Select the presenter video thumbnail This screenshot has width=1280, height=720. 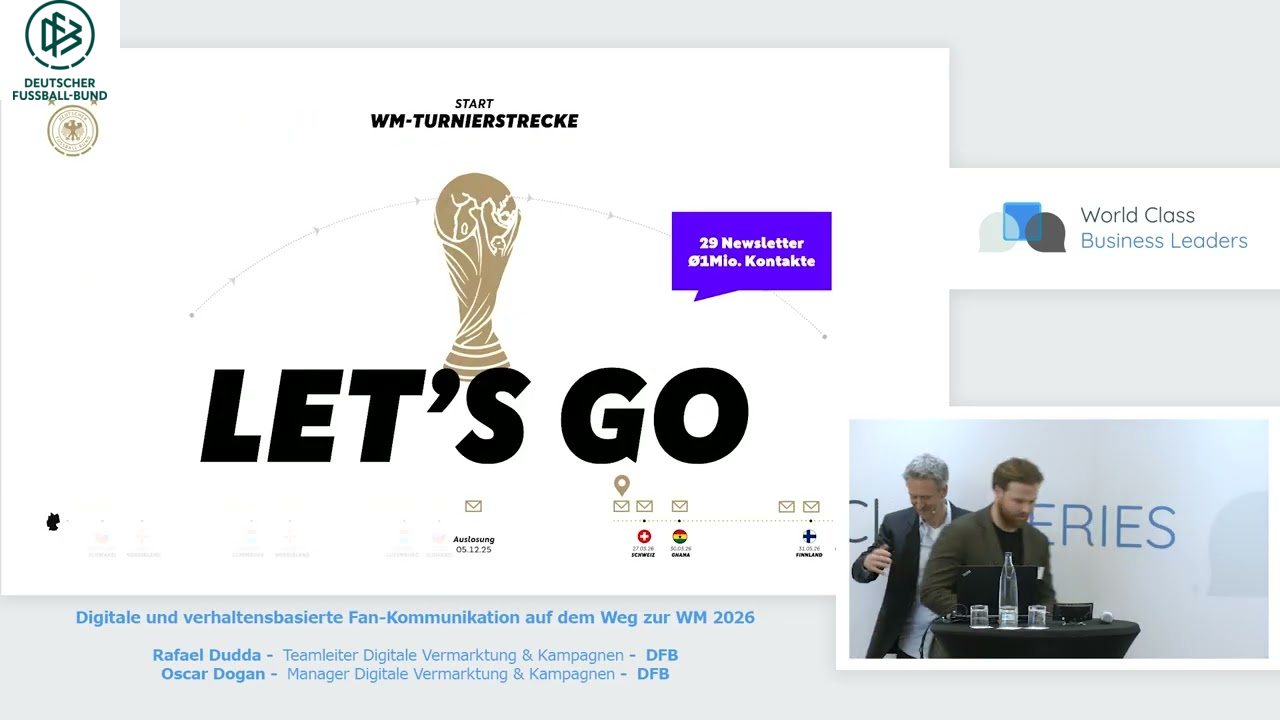click(1058, 540)
